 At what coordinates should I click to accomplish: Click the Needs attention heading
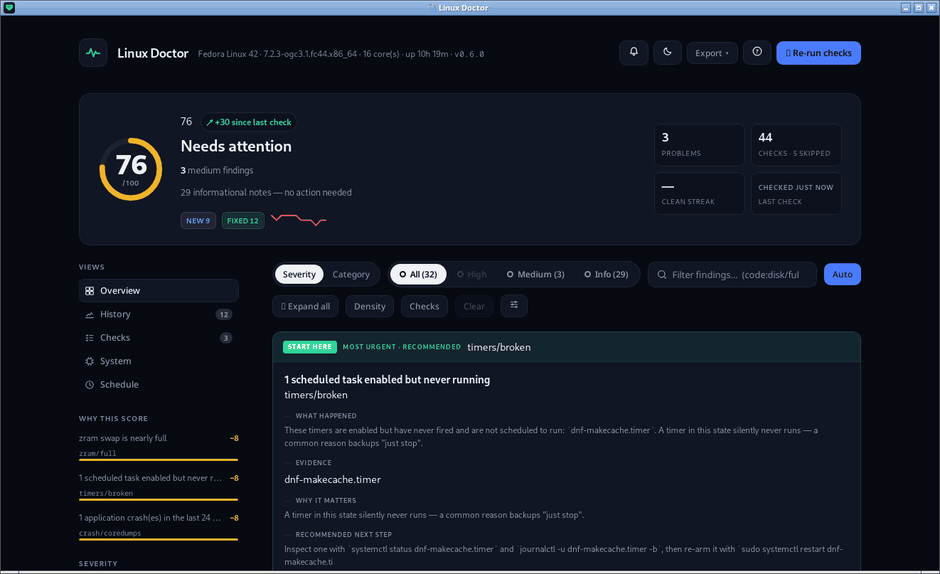pos(236,146)
